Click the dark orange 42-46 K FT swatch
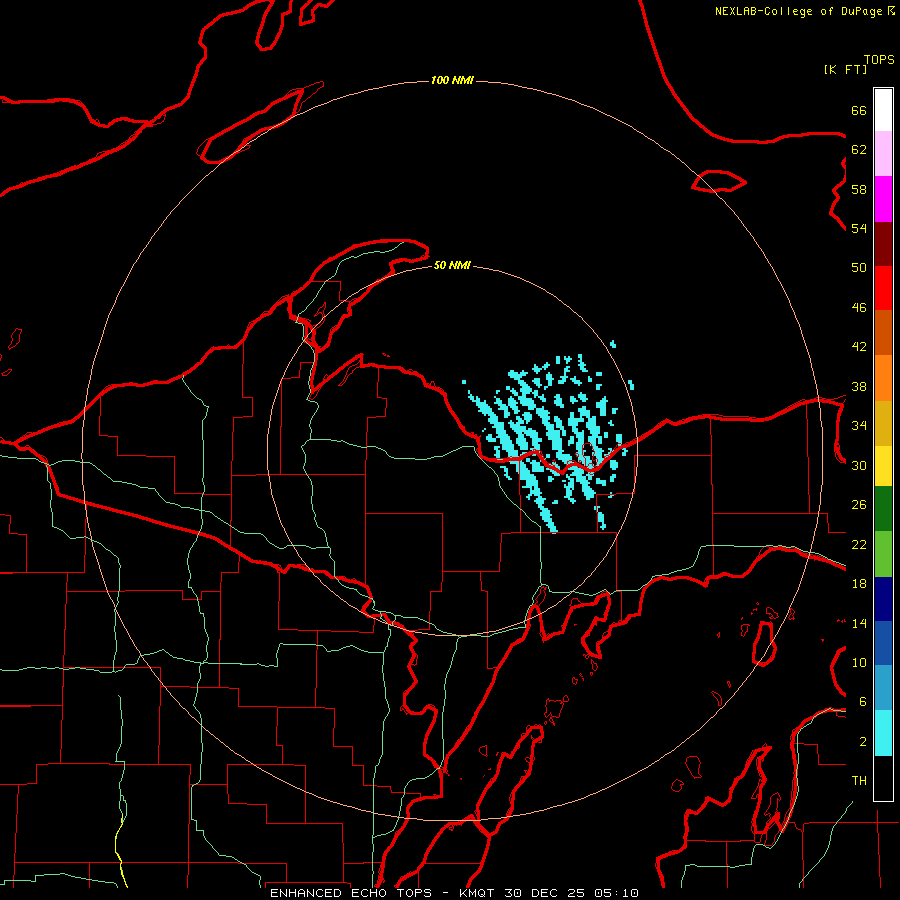This screenshot has width=900, height=900. tap(883, 333)
